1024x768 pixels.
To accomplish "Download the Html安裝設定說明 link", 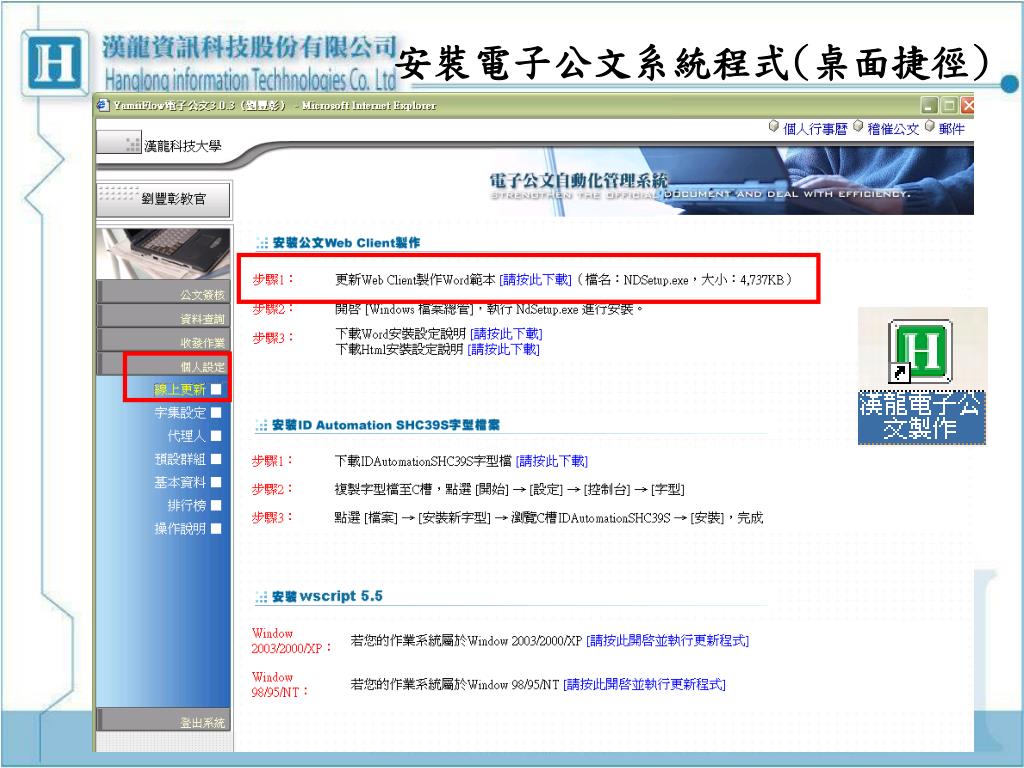I will 504,349.
